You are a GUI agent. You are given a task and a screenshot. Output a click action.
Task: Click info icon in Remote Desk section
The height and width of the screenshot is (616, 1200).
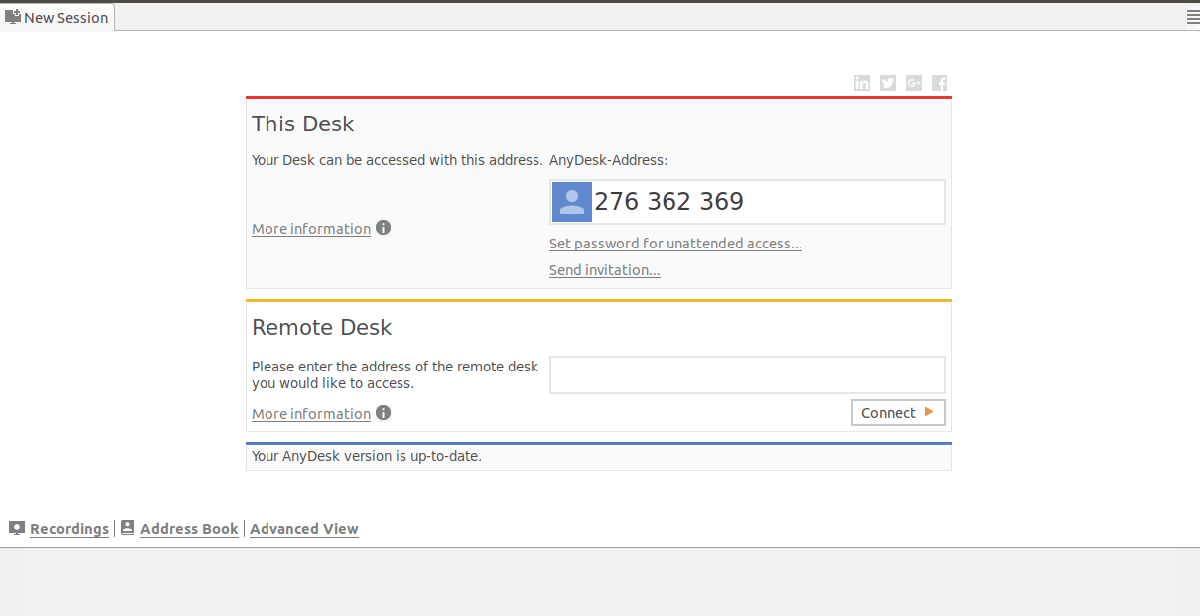383,413
